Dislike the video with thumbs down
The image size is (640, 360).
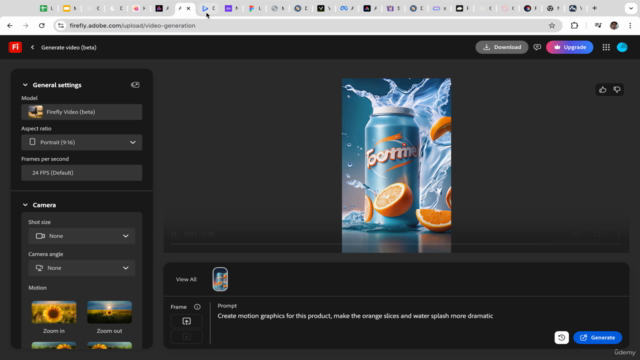[x=617, y=90]
